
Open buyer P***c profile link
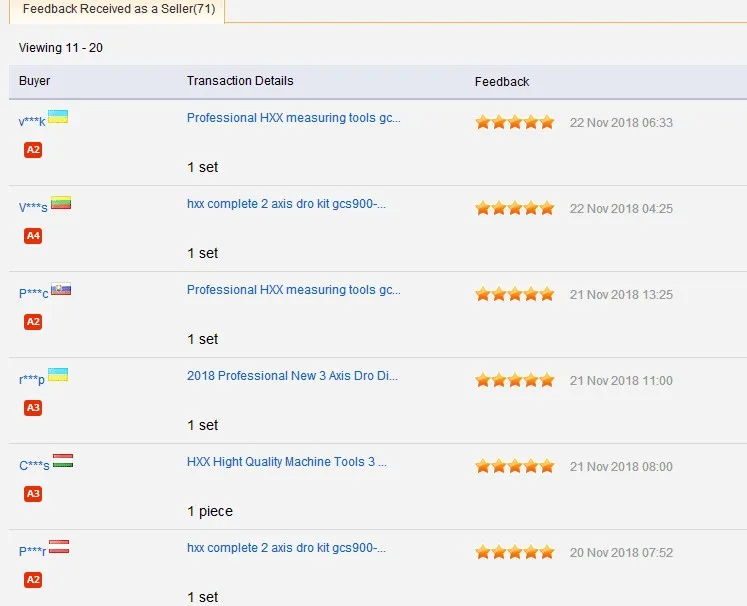point(33,293)
